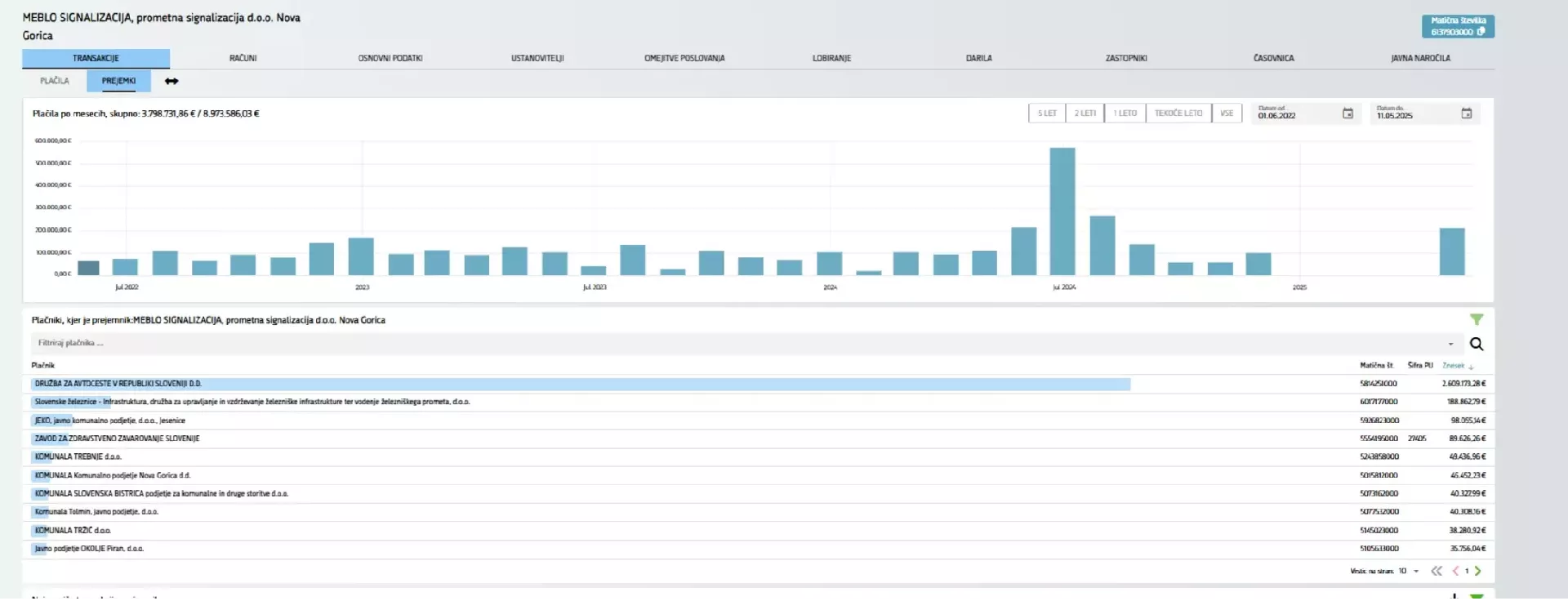
Task: Sort table by Znesek column
Action: click(x=1455, y=366)
